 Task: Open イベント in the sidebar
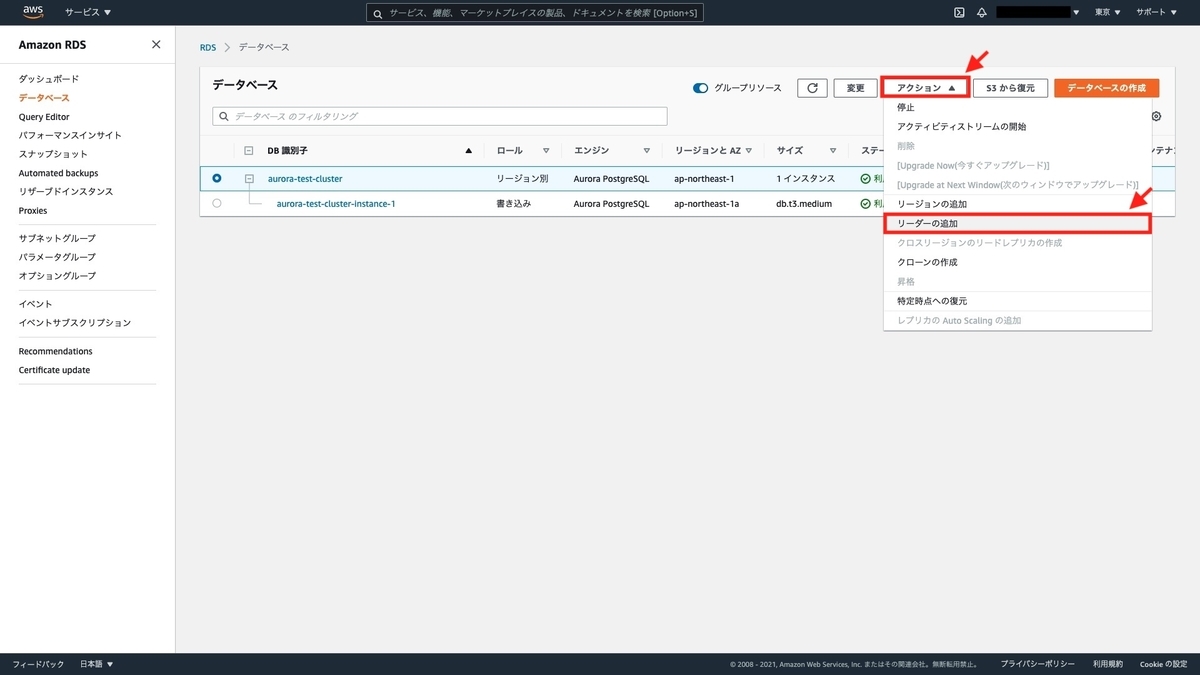pyautogui.click(x=35, y=303)
